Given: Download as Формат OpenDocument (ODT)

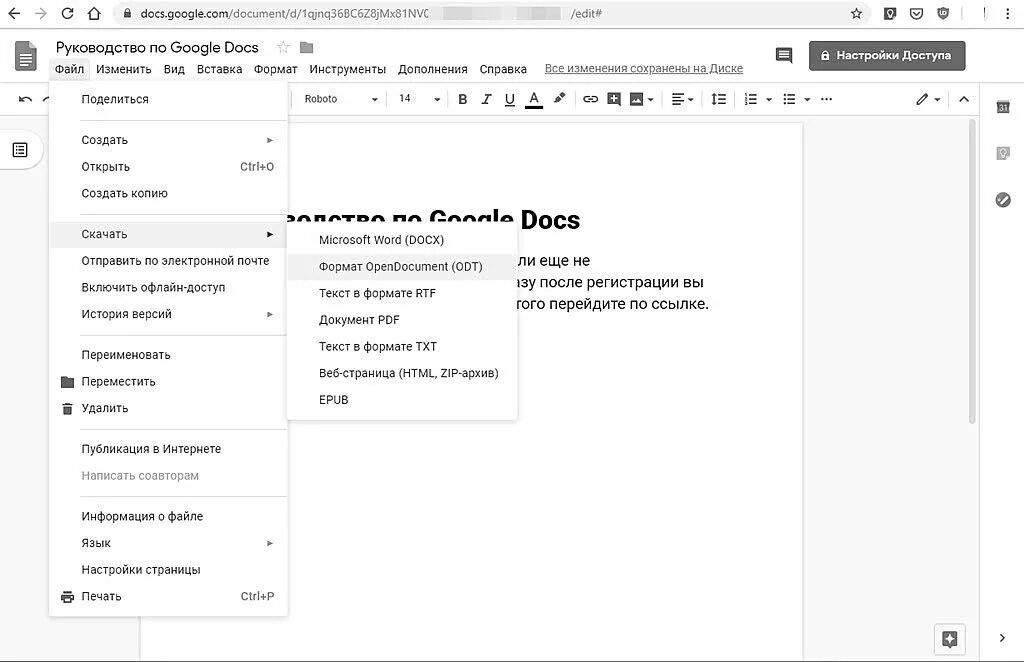Looking at the screenshot, I should click(402, 267).
